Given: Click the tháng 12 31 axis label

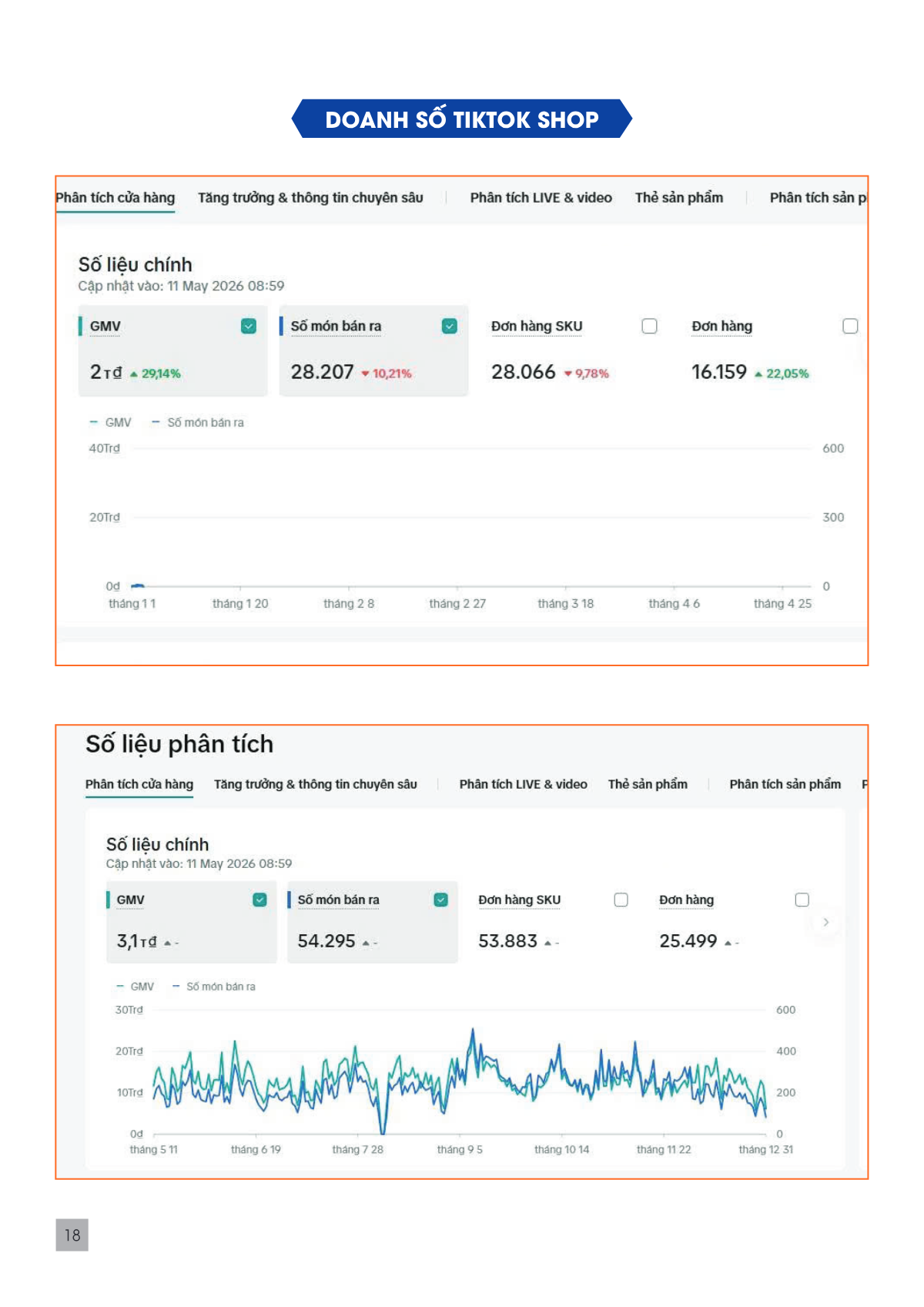Looking at the screenshot, I should [x=765, y=1149].
